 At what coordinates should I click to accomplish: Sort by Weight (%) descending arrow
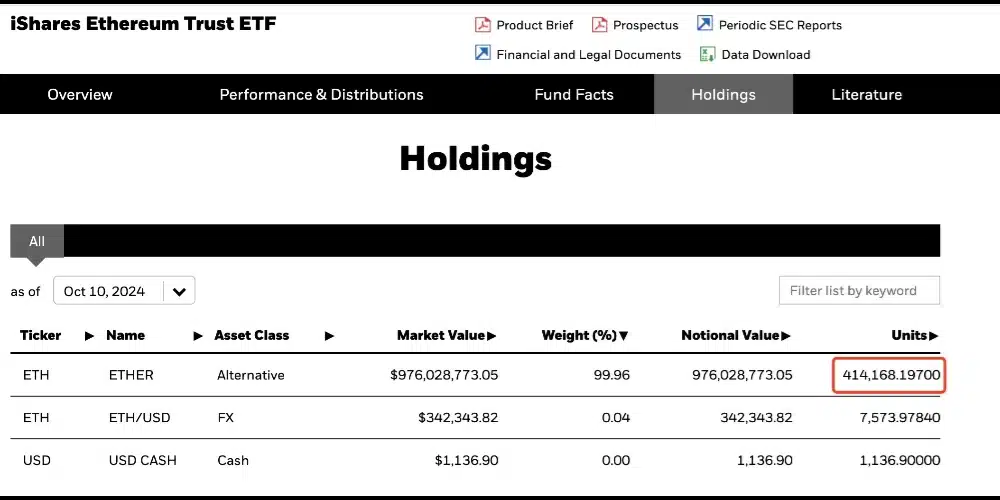point(624,336)
